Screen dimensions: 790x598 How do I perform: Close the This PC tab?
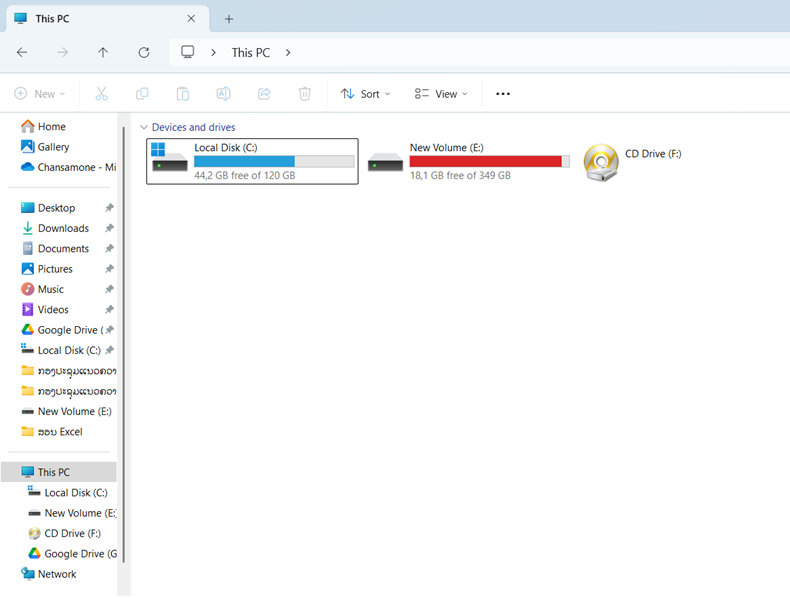click(x=191, y=19)
